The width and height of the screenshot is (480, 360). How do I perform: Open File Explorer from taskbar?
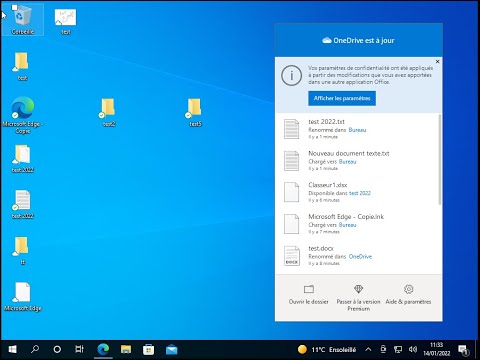coord(126,349)
